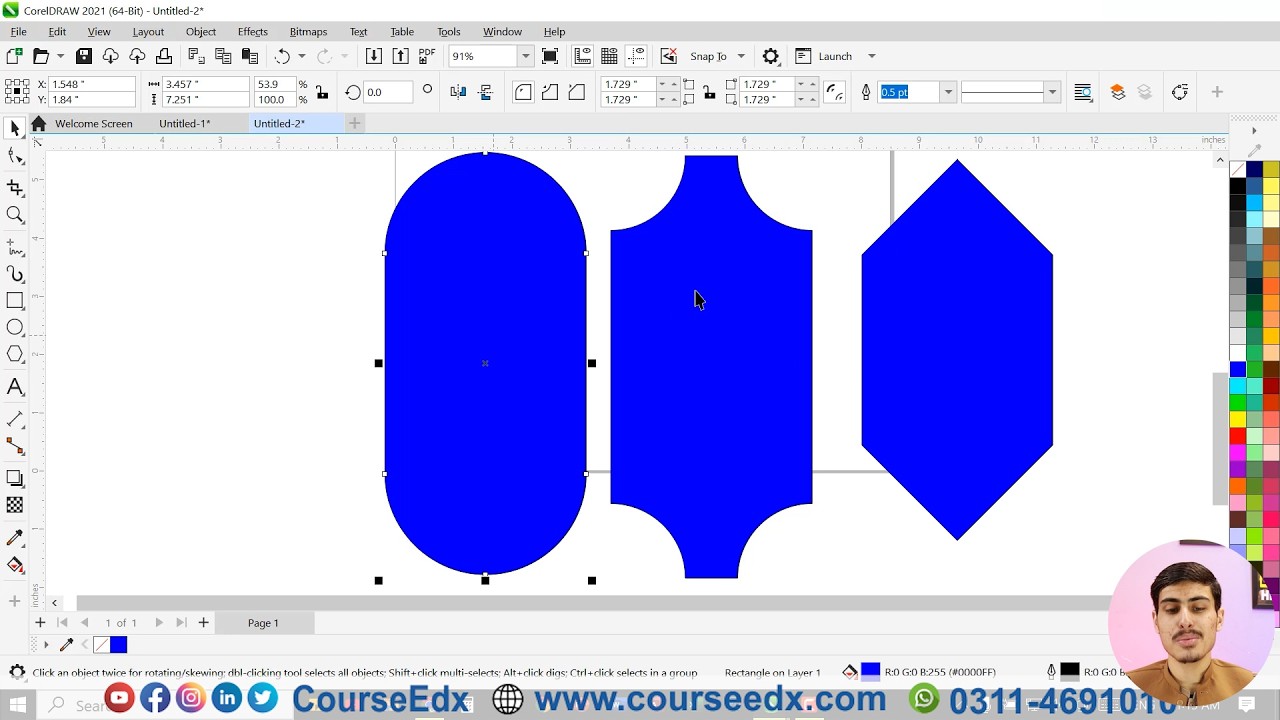
Task: Open the File menu
Action: coord(18,31)
